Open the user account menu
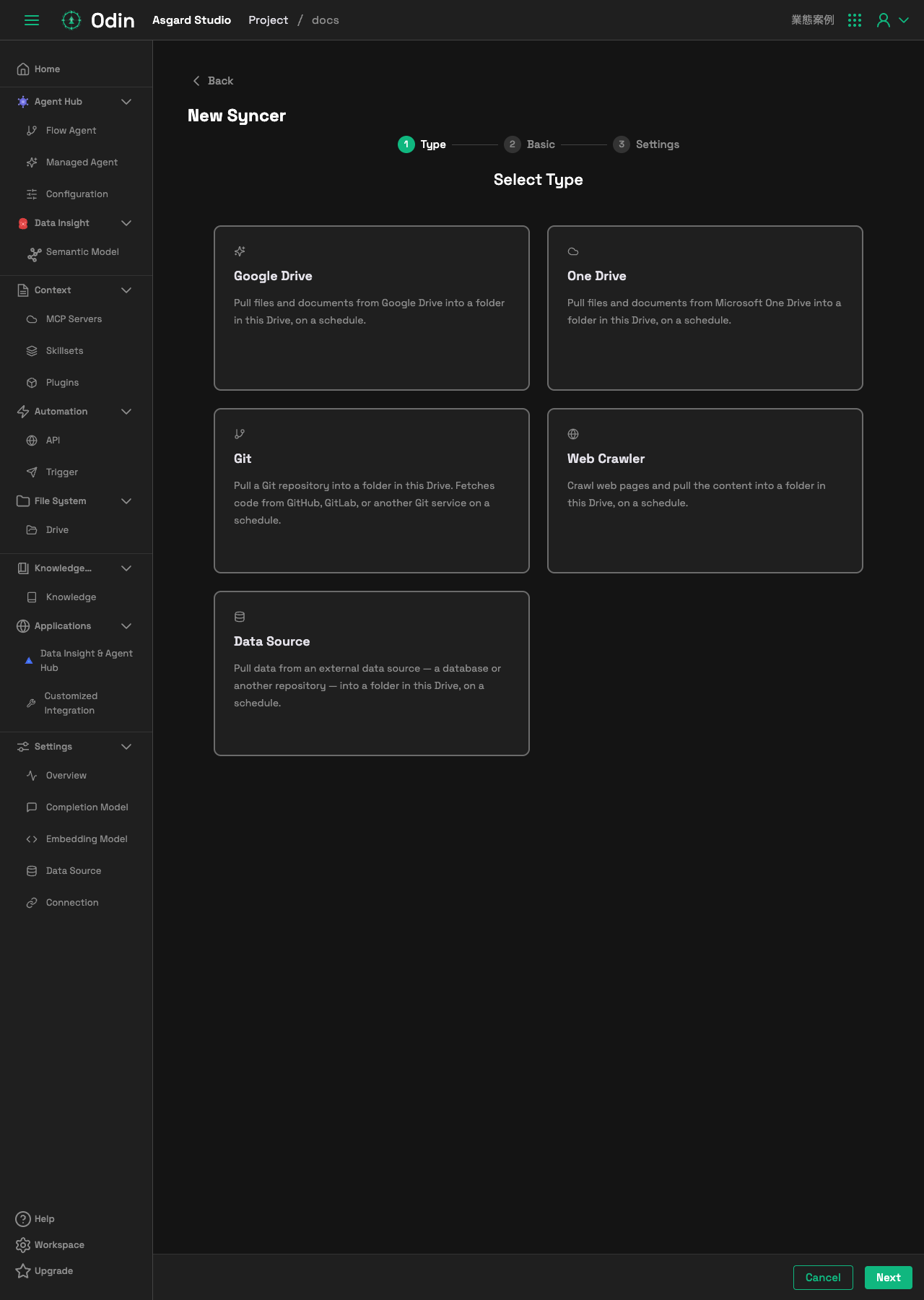The width and height of the screenshot is (924, 1300). tap(892, 20)
